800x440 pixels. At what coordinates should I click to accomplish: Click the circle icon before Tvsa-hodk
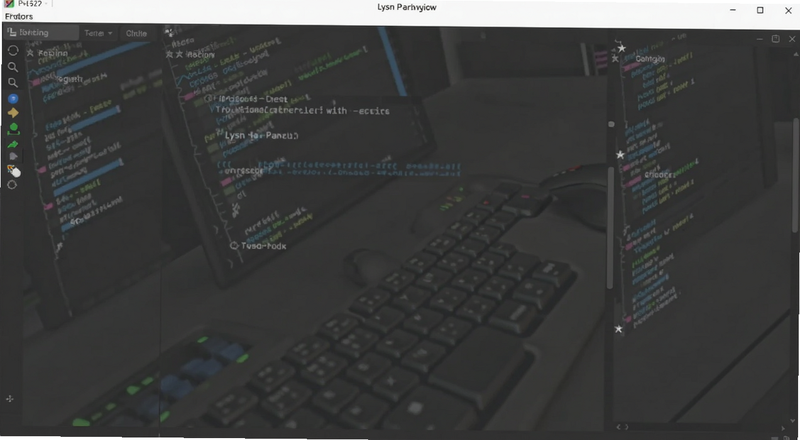coord(234,246)
